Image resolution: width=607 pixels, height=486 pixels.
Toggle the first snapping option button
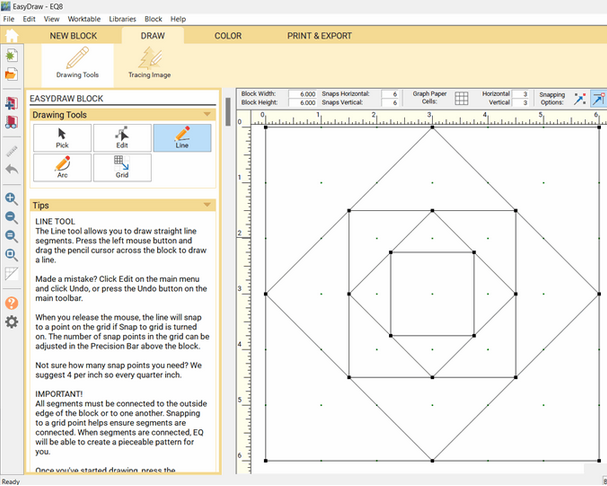pos(578,98)
